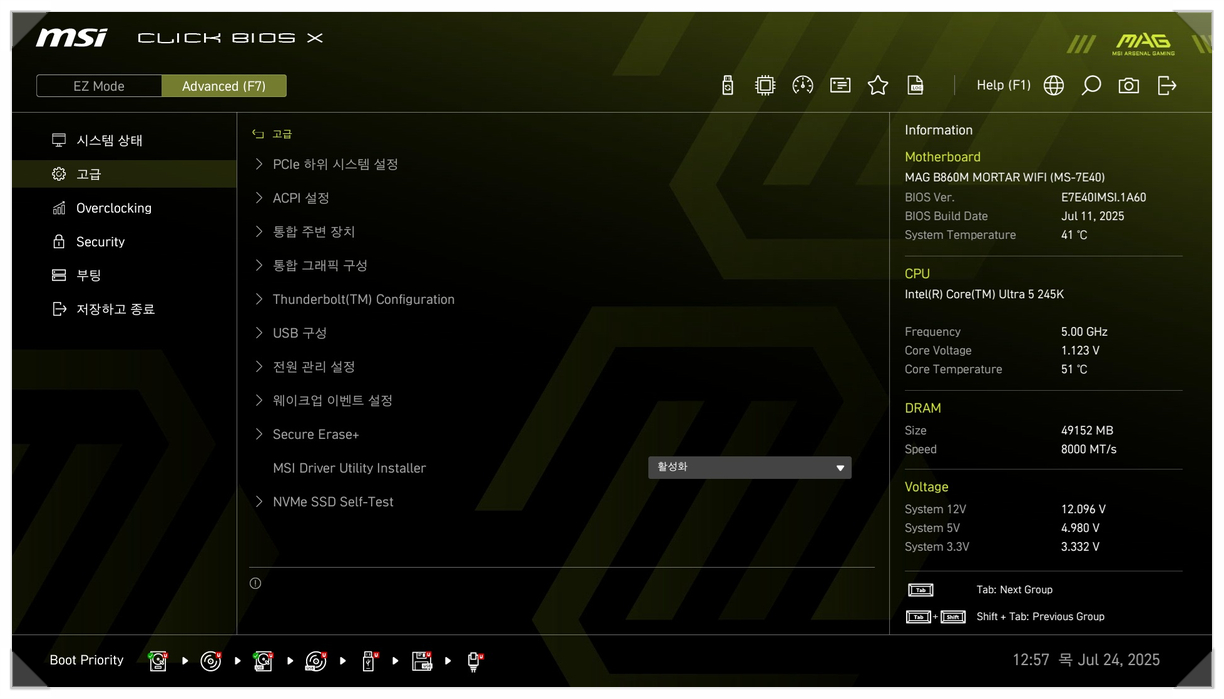Open the speedometer gauge icon
1224x699 pixels.
[x=802, y=86]
